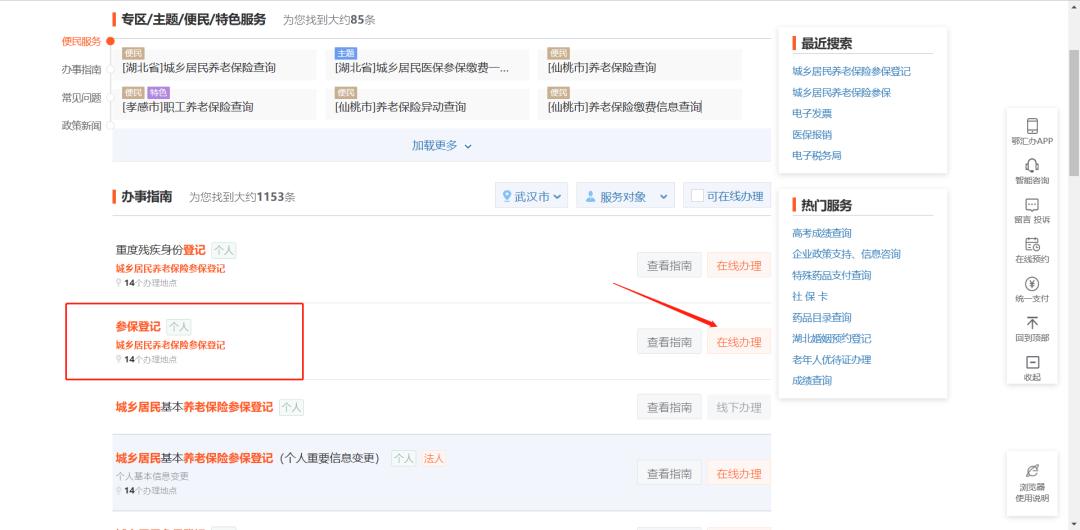
Task: Open hot service 老年人优待证办理
Action: pyautogui.click(x=831, y=360)
